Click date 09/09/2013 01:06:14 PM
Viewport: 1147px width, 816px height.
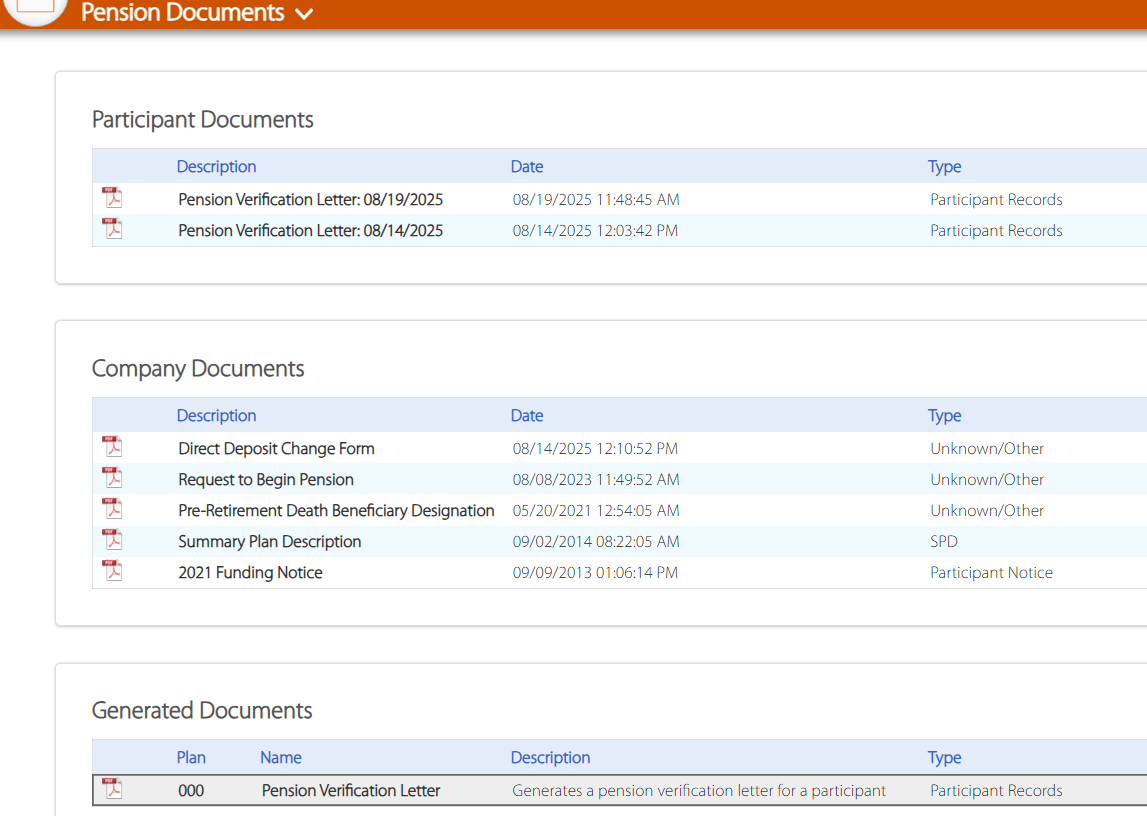(595, 573)
